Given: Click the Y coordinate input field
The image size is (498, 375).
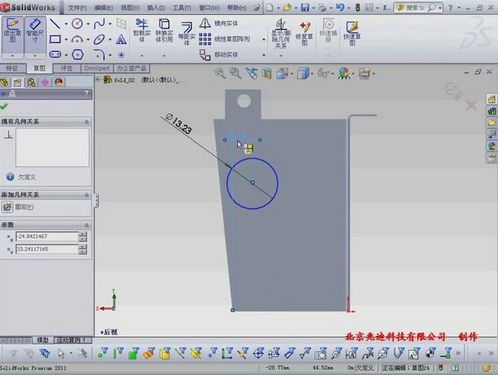Looking at the screenshot, I should tap(47, 249).
